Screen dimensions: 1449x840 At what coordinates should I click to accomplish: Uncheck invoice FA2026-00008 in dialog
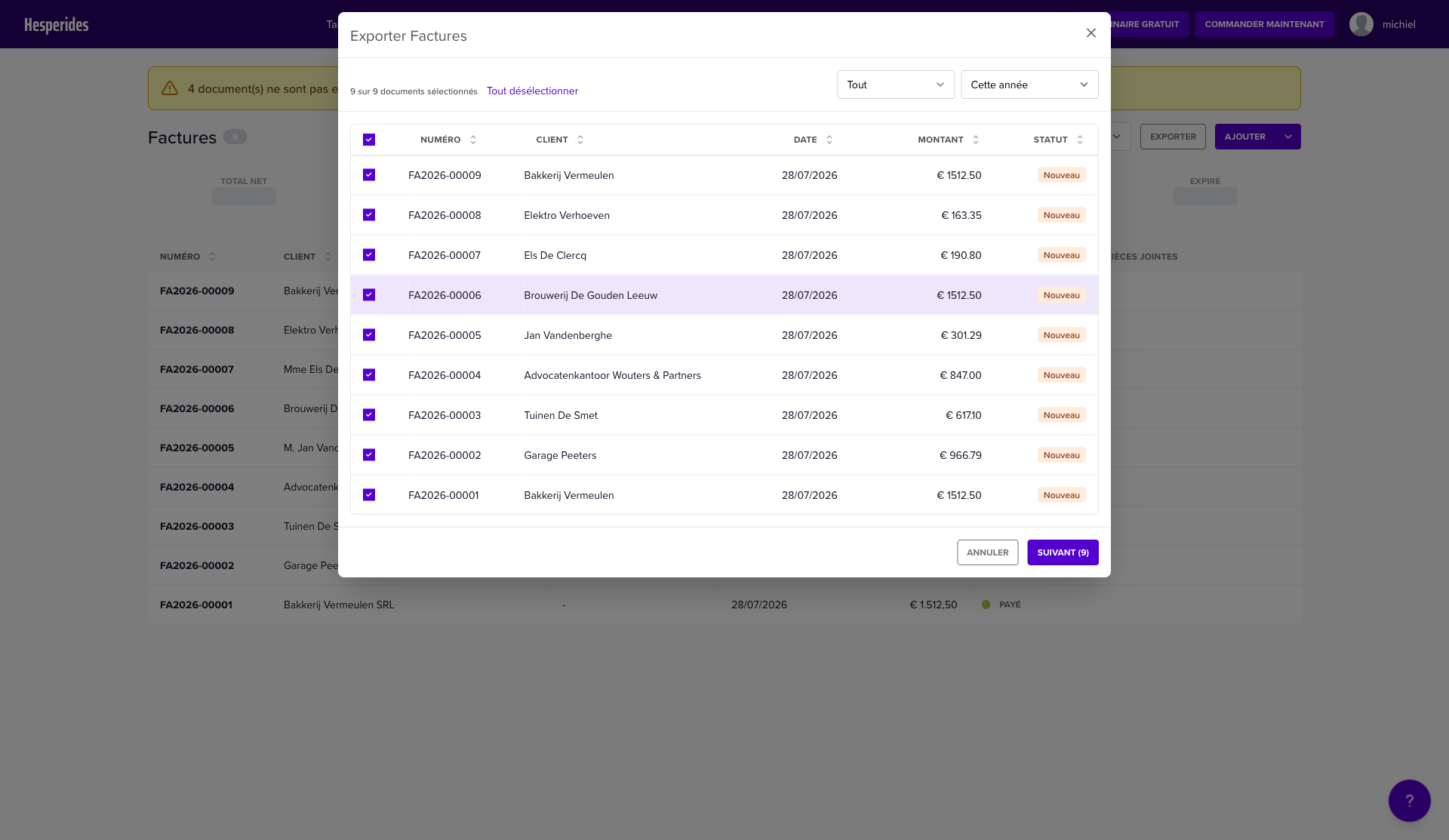[369, 215]
